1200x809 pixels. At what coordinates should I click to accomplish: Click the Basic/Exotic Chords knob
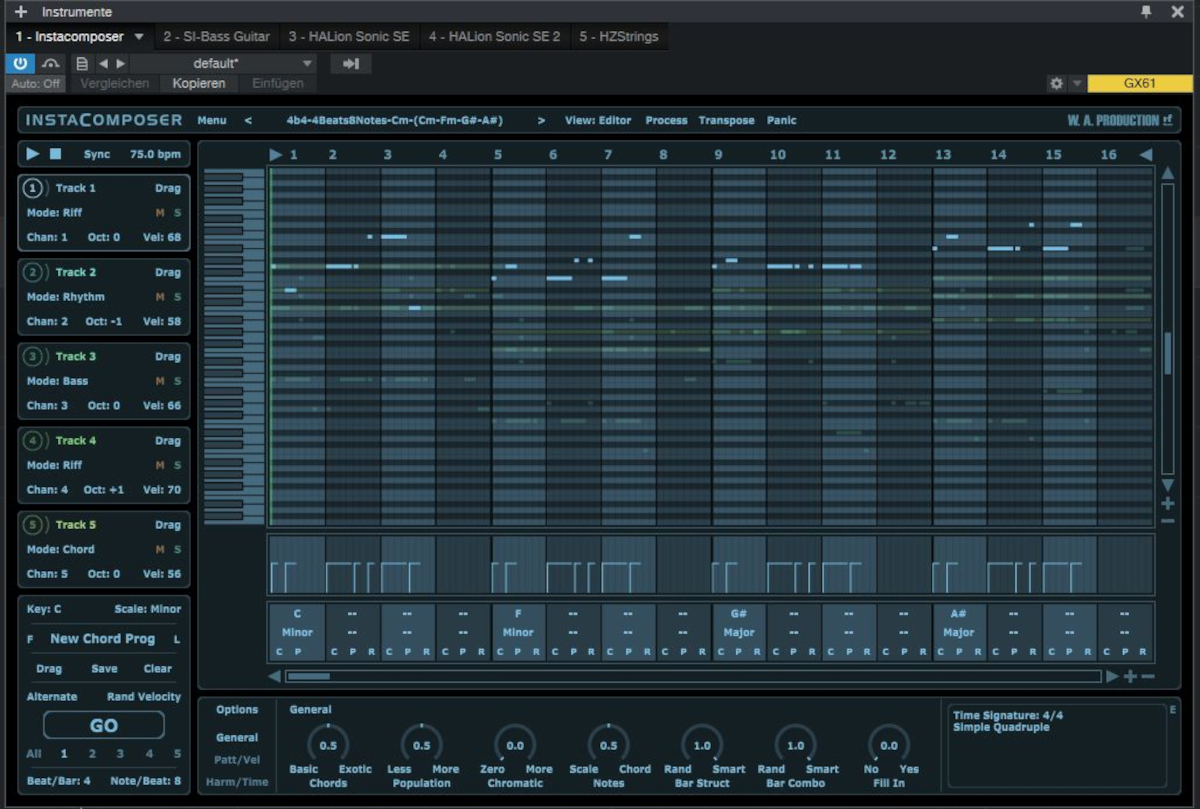click(328, 745)
